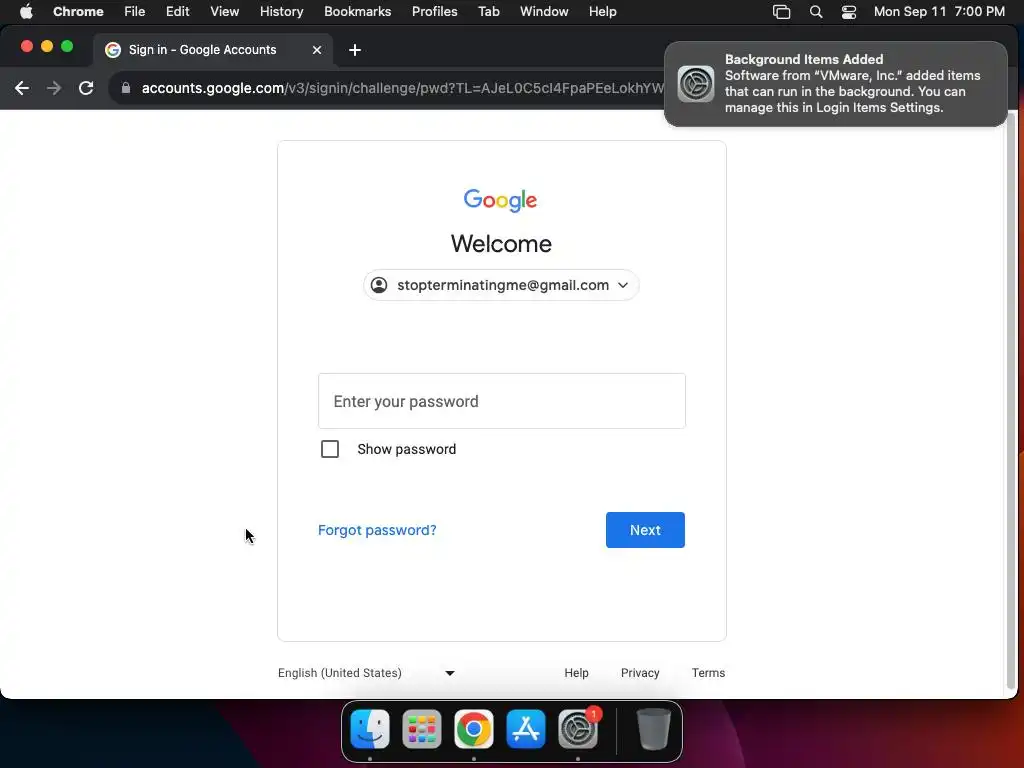Click the Welcome heading
This screenshot has width=1024, height=768.
[x=501, y=244]
